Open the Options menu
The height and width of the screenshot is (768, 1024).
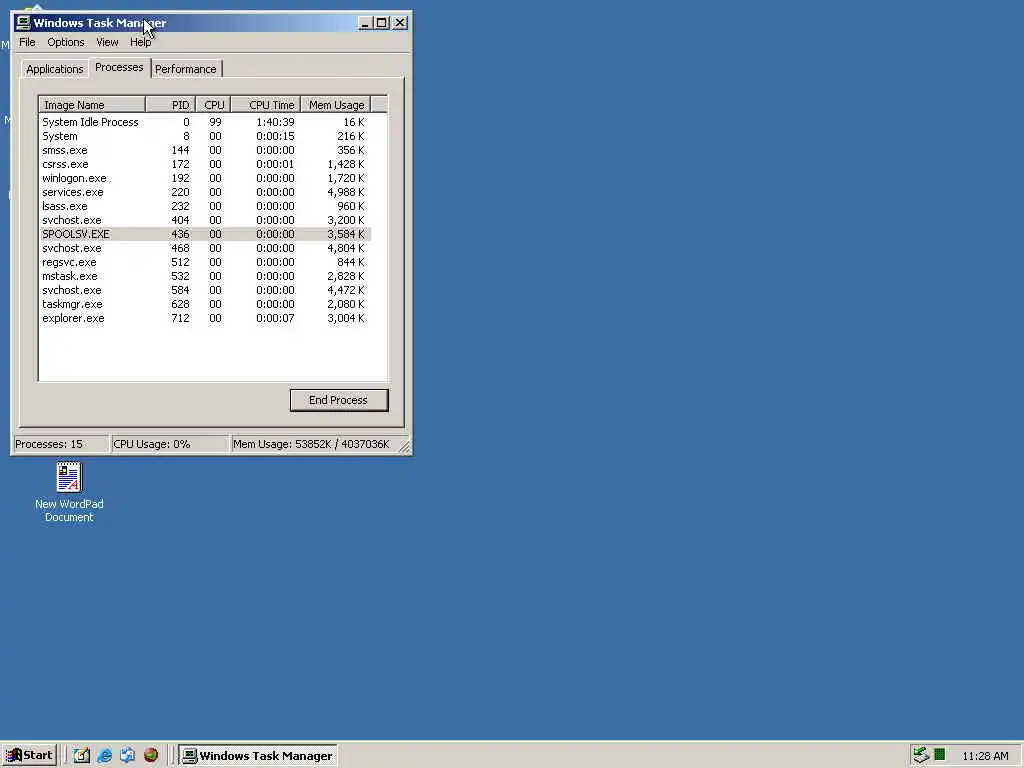click(x=65, y=42)
